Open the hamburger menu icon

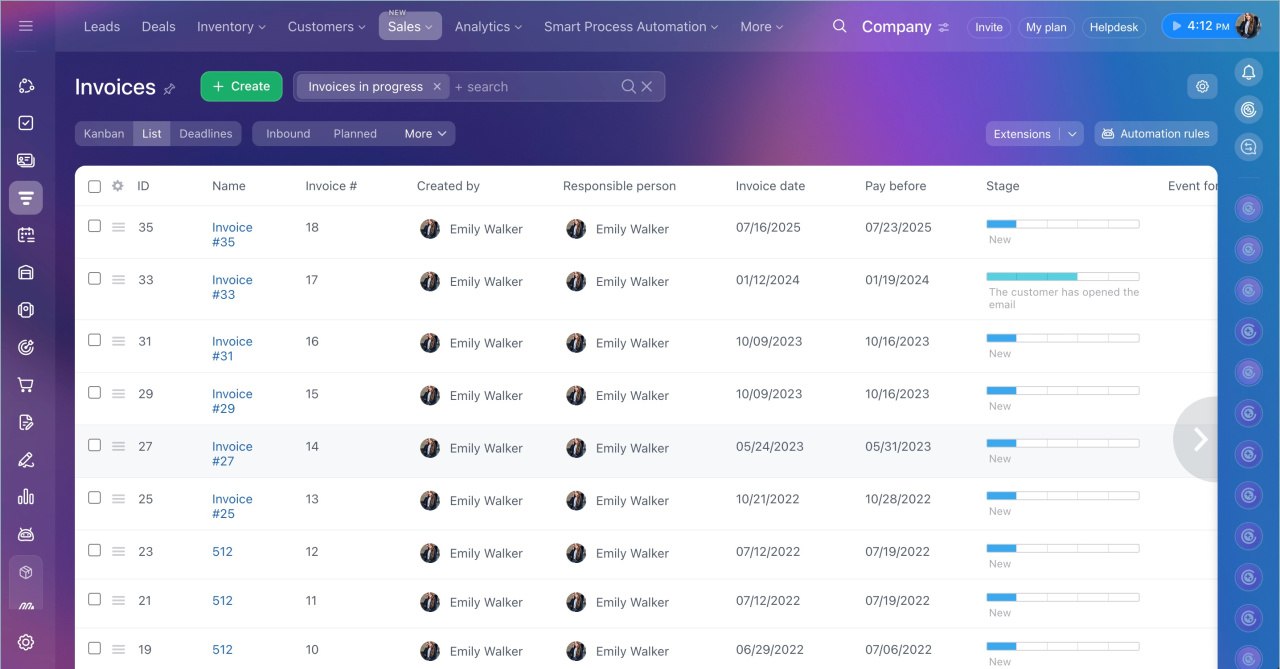(26, 26)
